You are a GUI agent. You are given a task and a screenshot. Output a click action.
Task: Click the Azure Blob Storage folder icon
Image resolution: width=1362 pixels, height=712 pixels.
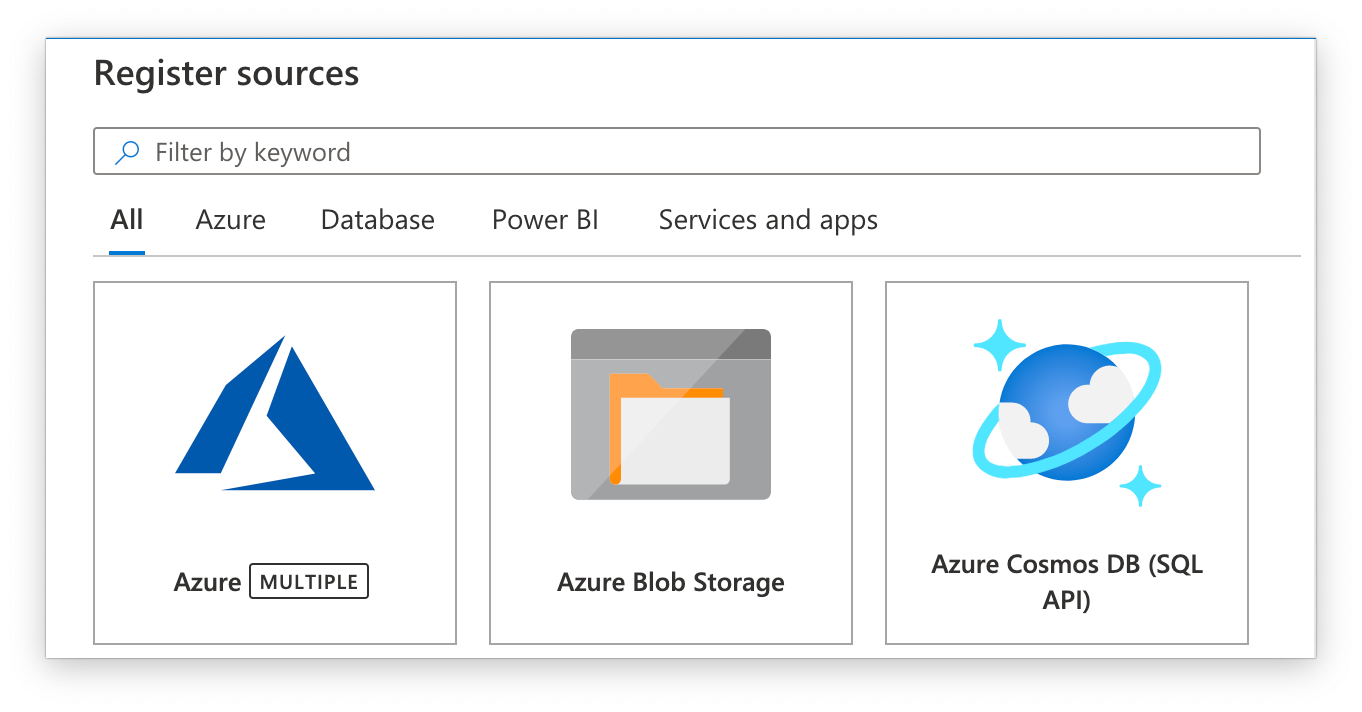[x=670, y=413]
